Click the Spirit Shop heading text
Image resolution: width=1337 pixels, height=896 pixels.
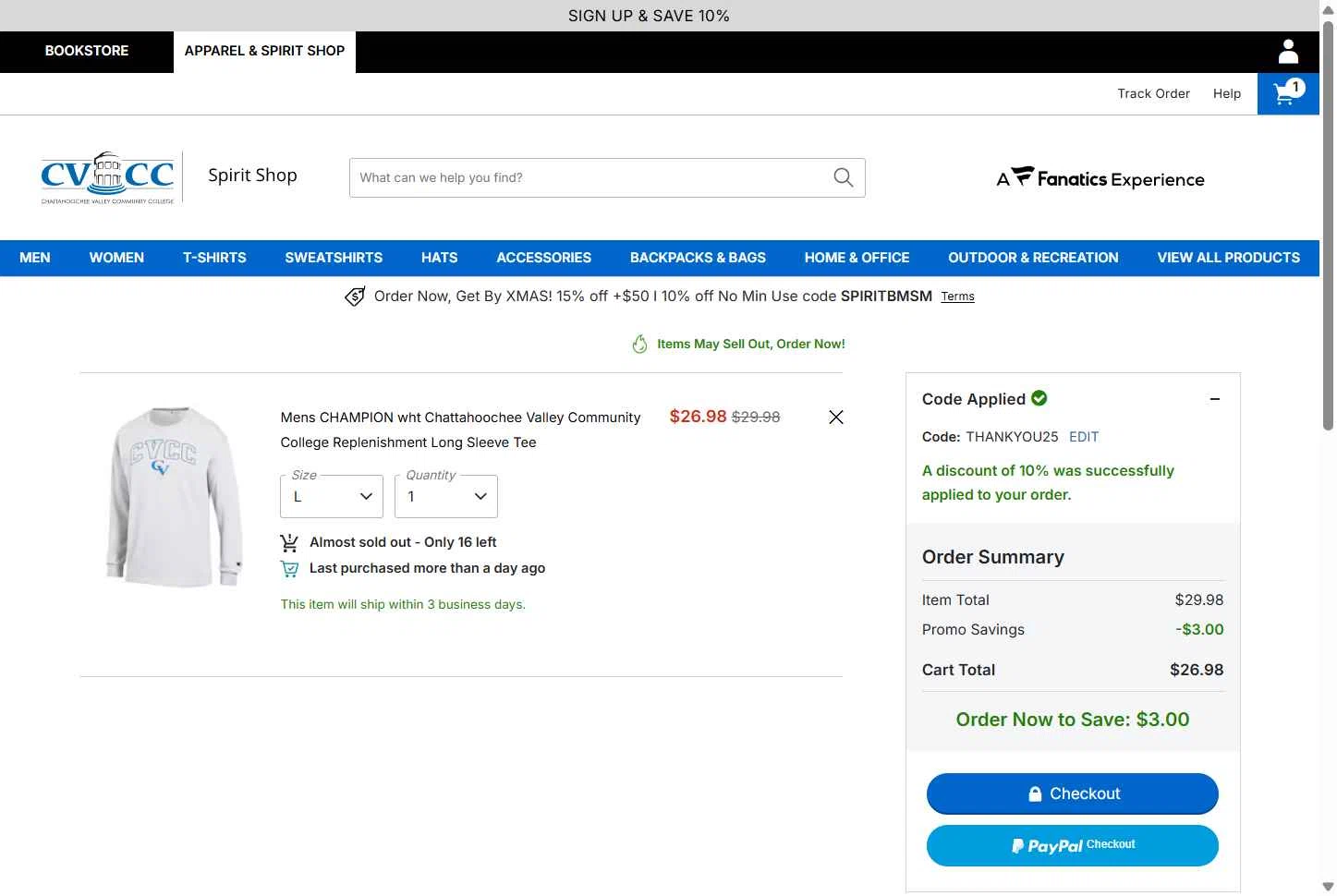tap(252, 176)
